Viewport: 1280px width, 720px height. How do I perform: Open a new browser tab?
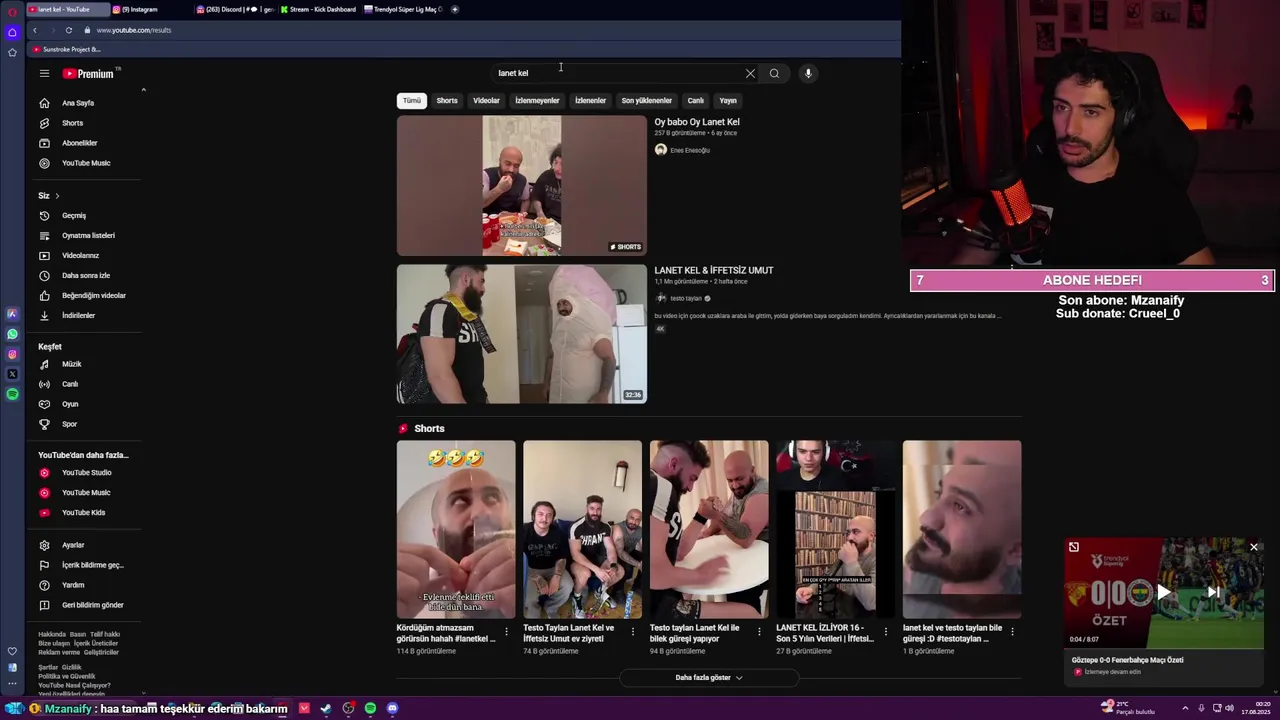click(455, 9)
